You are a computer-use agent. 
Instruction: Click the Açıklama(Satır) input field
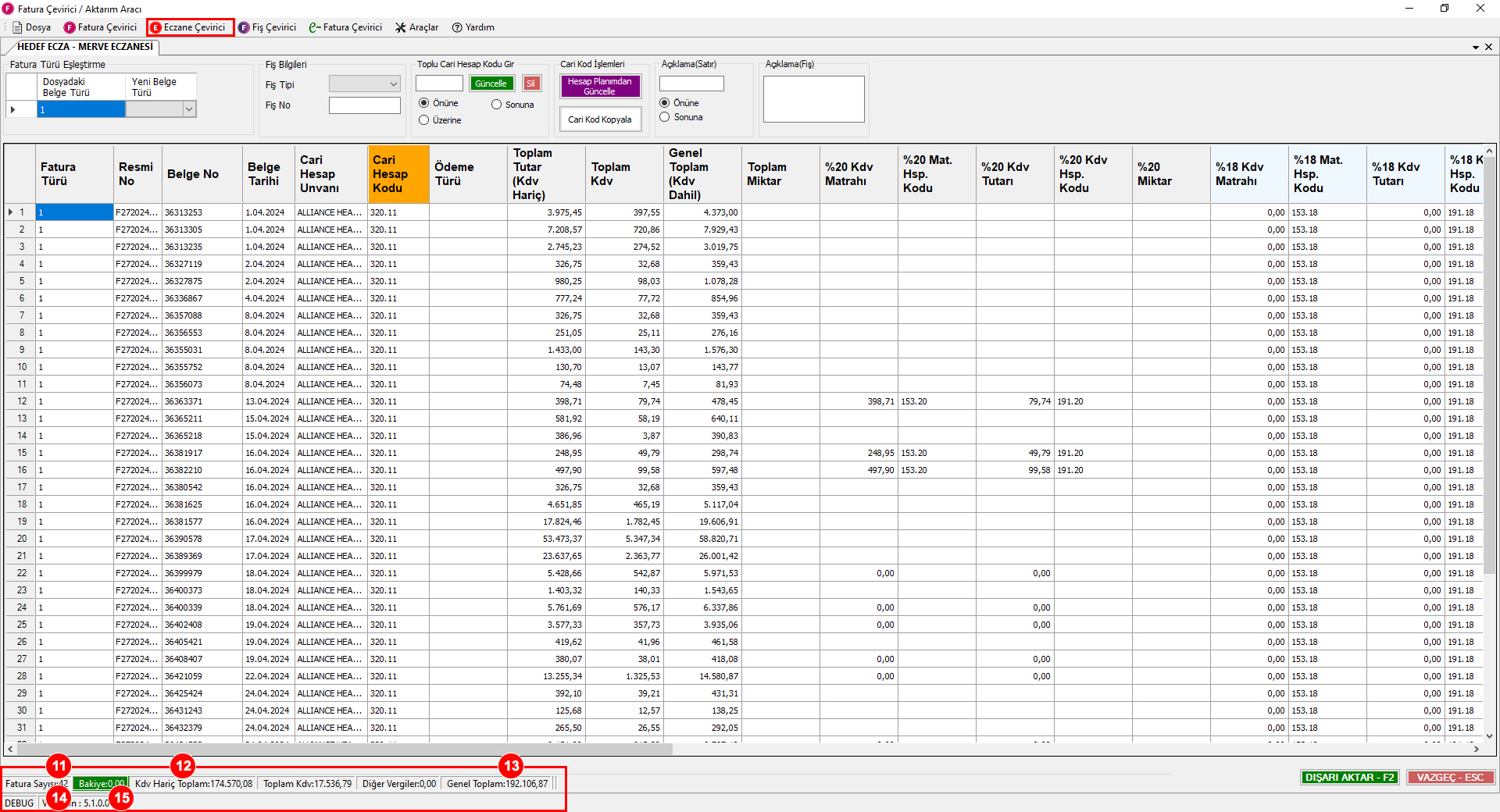[x=691, y=84]
